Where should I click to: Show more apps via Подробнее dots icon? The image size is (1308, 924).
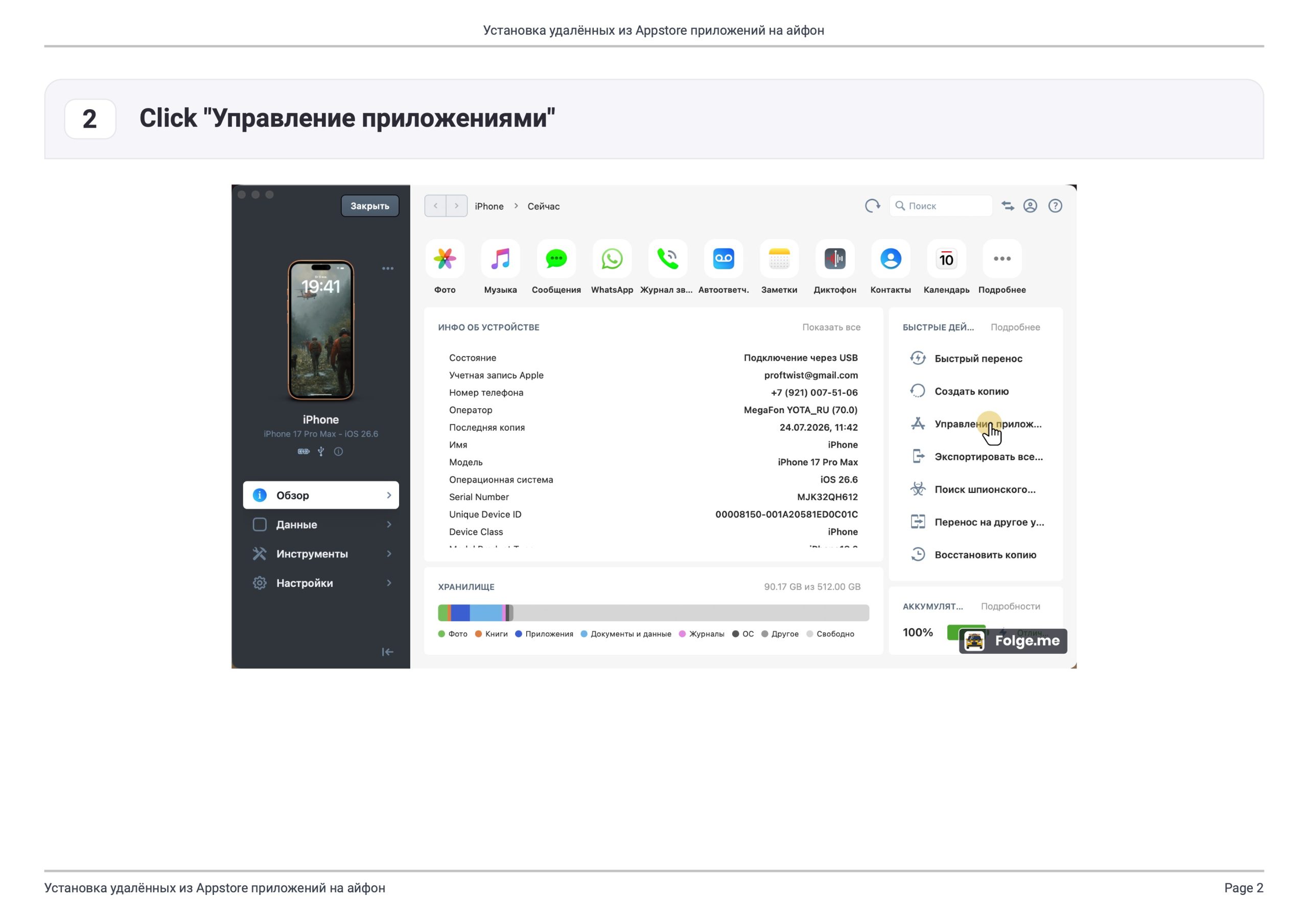[1002, 258]
